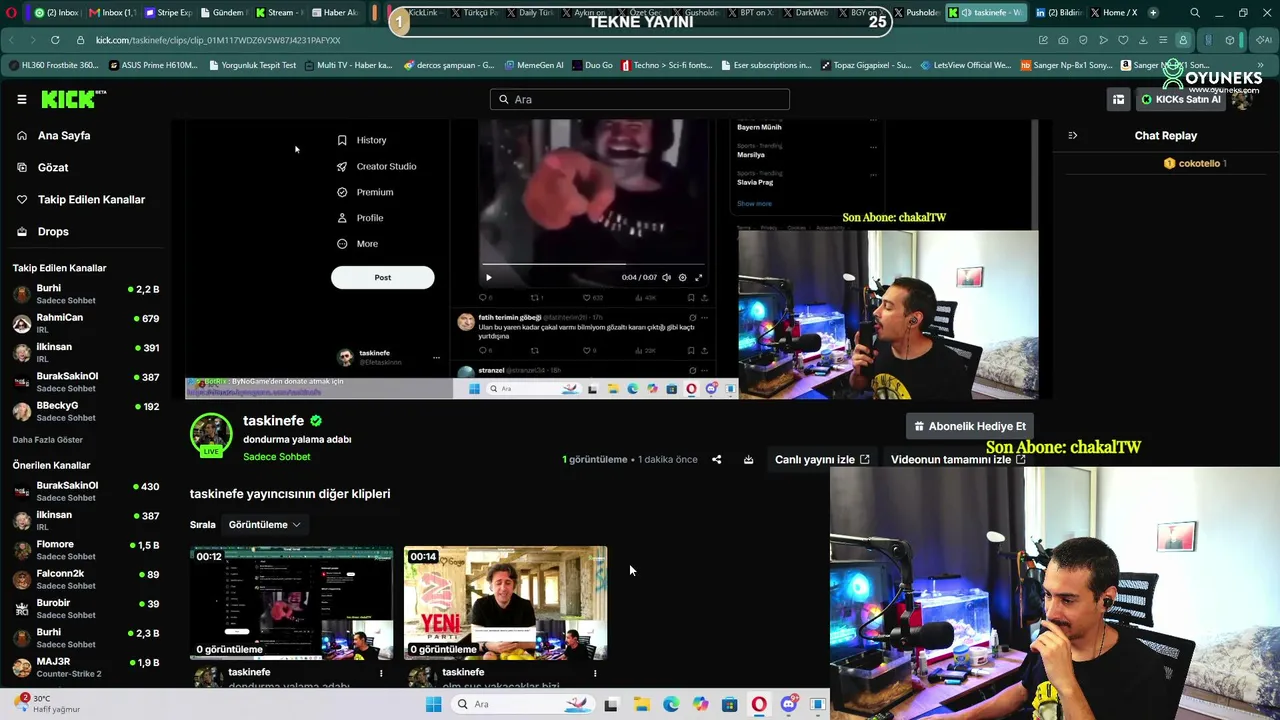Click the Gözat browse icon
Screen dimensions: 1280x720
click(22, 168)
